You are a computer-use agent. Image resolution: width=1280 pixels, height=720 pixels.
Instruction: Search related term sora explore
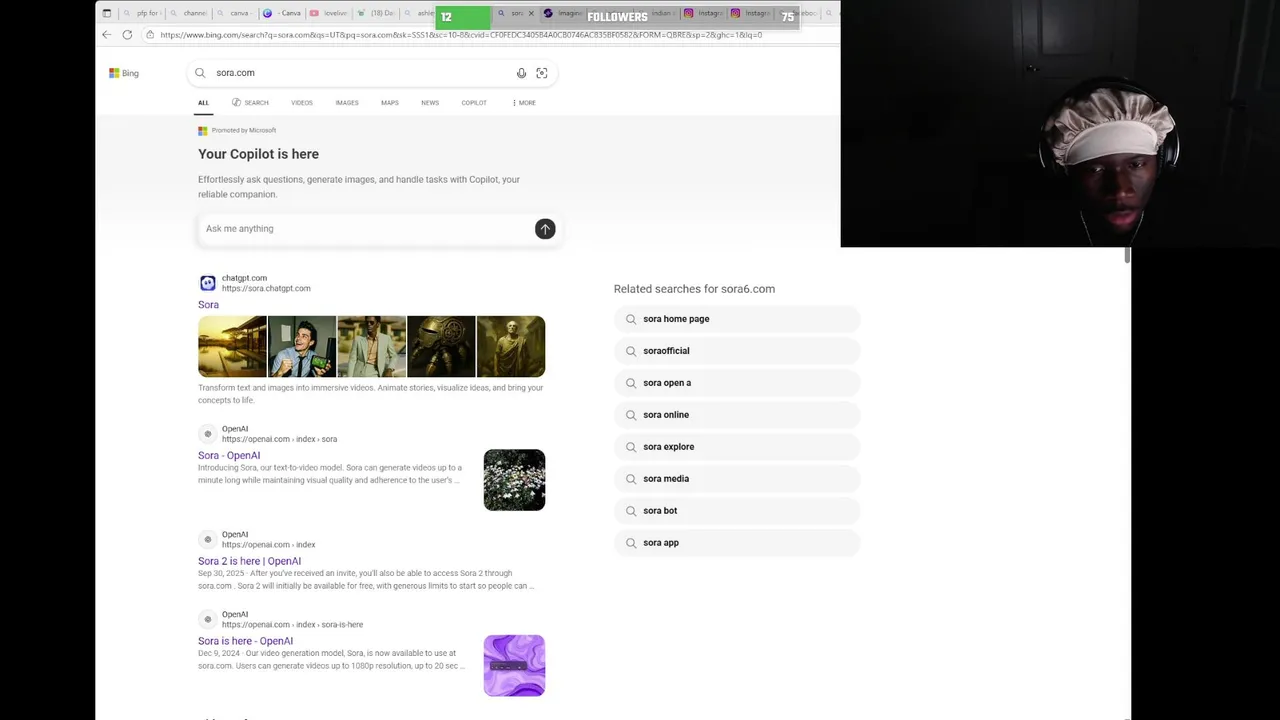click(737, 447)
